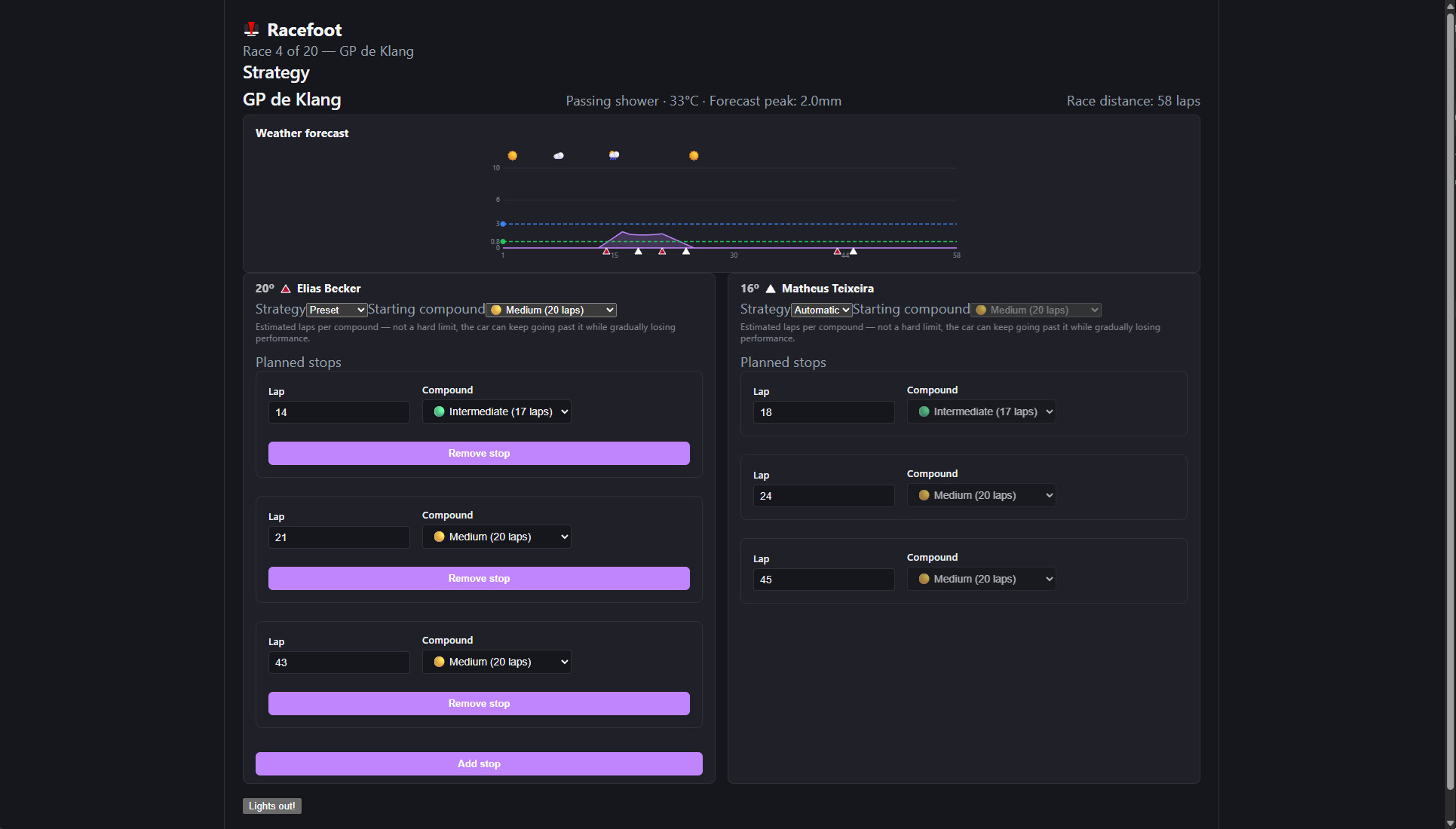The height and width of the screenshot is (829, 1456).
Task: Click the Lap field showing 45
Action: (824, 580)
